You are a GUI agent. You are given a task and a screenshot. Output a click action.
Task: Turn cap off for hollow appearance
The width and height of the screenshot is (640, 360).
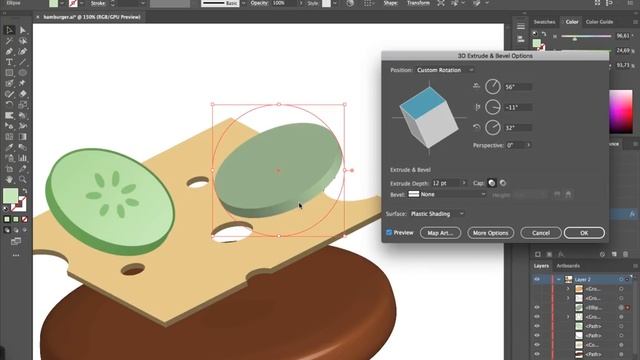[x=503, y=183]
